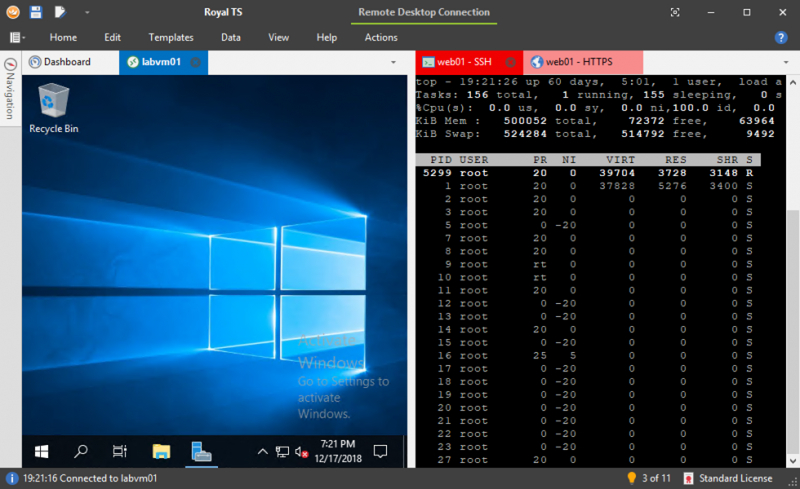The height and width of the screenshot is (489, 800).
Task: Click the license certificate icon
Action: pyautogui.click(x=688, y=478)
